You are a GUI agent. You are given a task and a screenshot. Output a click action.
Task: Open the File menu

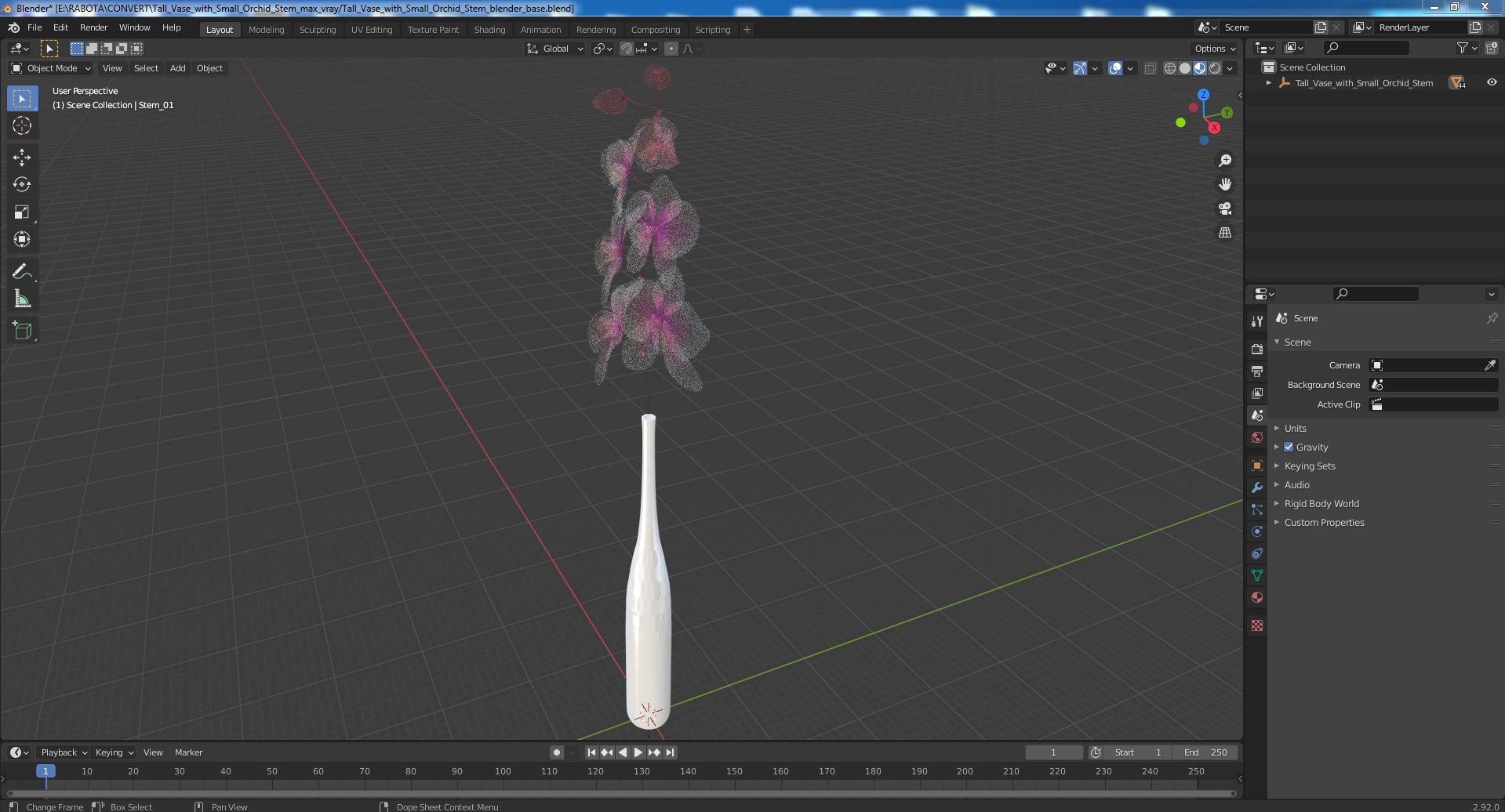(35, 27)
